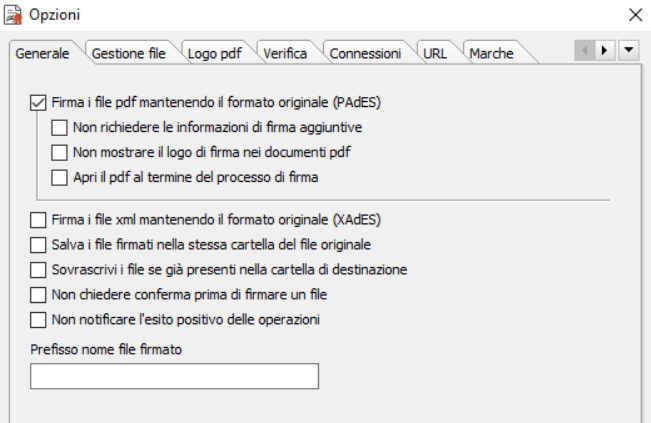Enable Non chiedere conferma prima di firmare

(38, 295)
